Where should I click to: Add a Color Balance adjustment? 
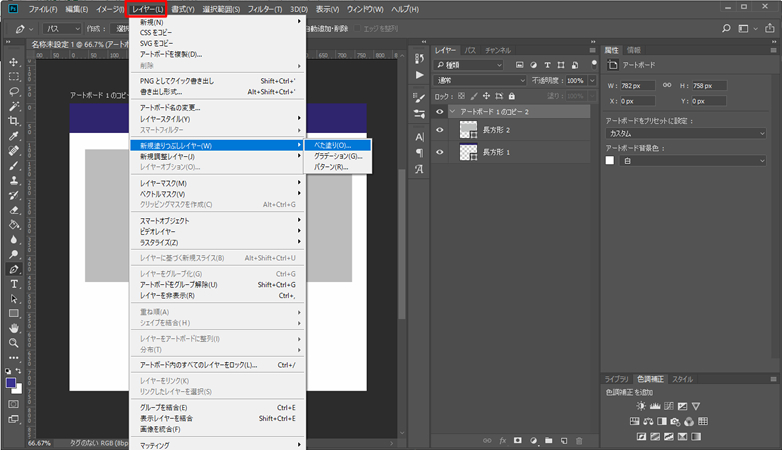[x=648, y=422]
